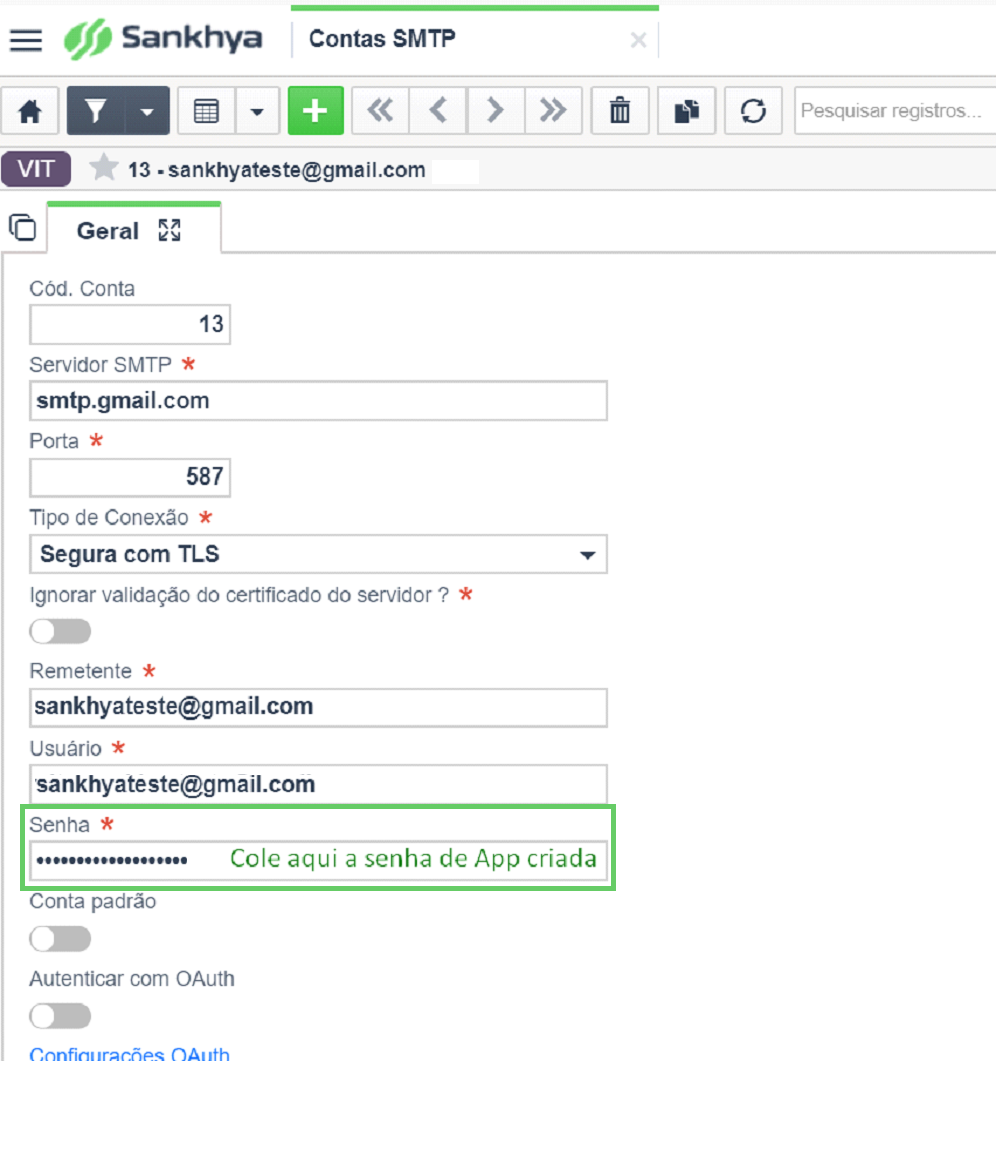This screenshot has height=1168, width=996.
Task: Toggle the Conta padrão switch
Action: point(60,939)
